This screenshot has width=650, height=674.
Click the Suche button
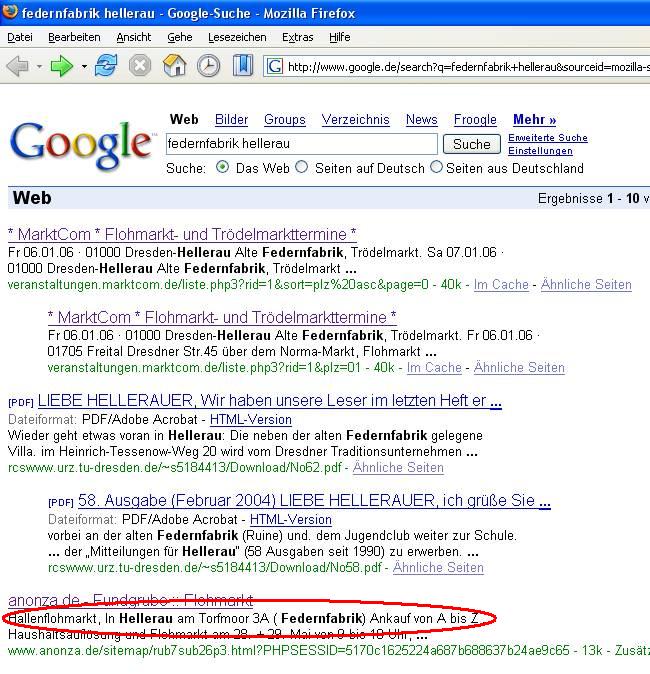(472, 144)
